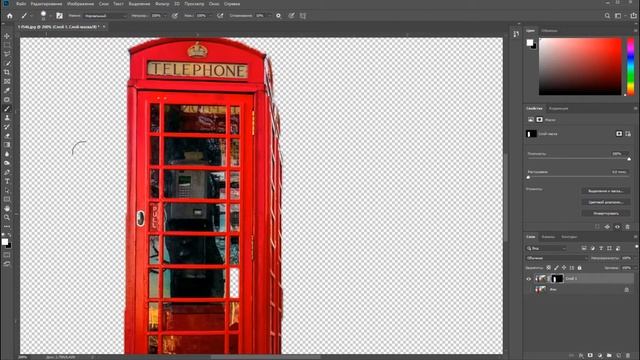The image size is (640, 360).
Task: Open the brush settings panel icon
Action: [60, 16]
